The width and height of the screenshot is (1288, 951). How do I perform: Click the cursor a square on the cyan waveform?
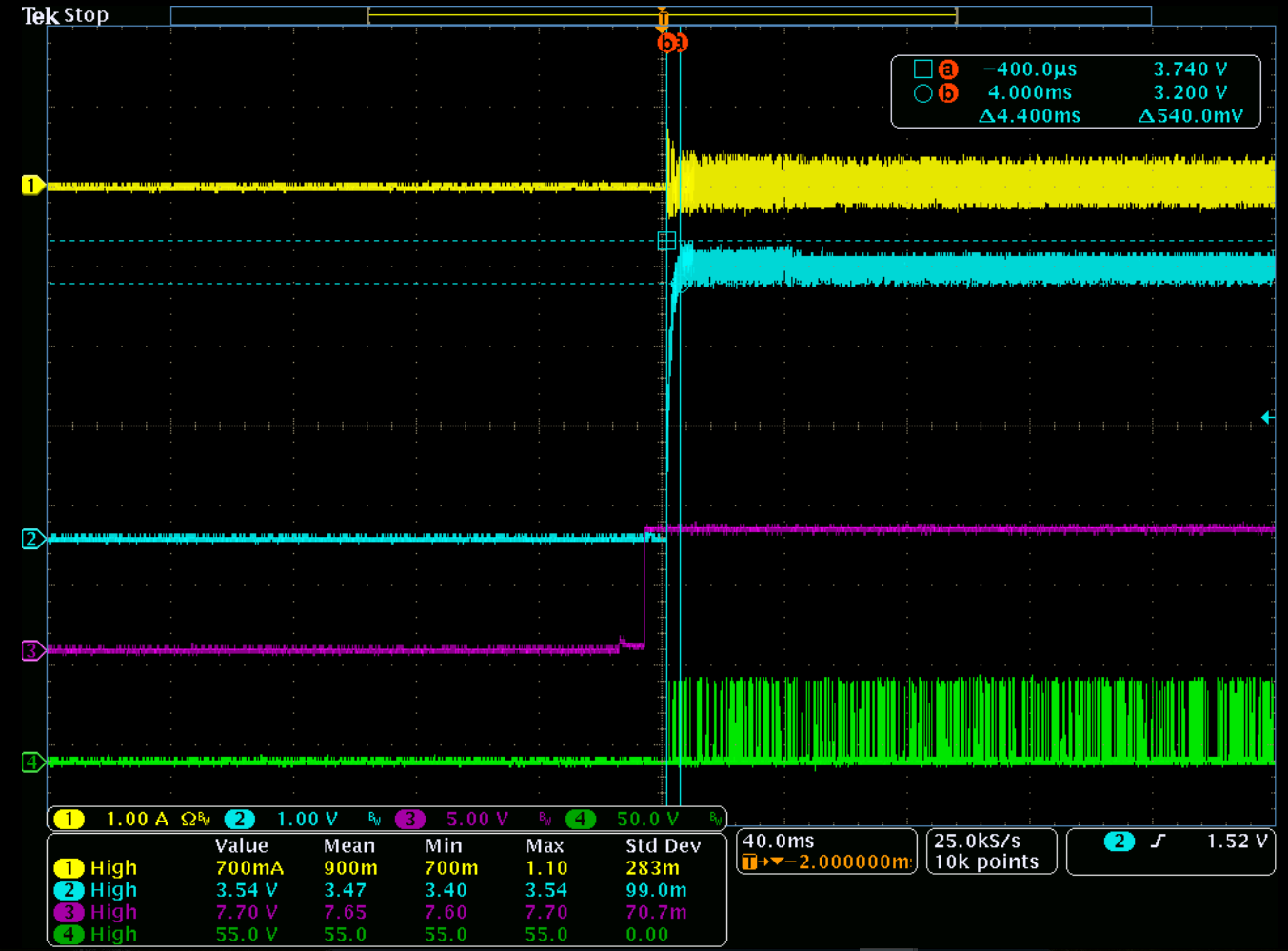pyautogui.click(x=666, y=241)
